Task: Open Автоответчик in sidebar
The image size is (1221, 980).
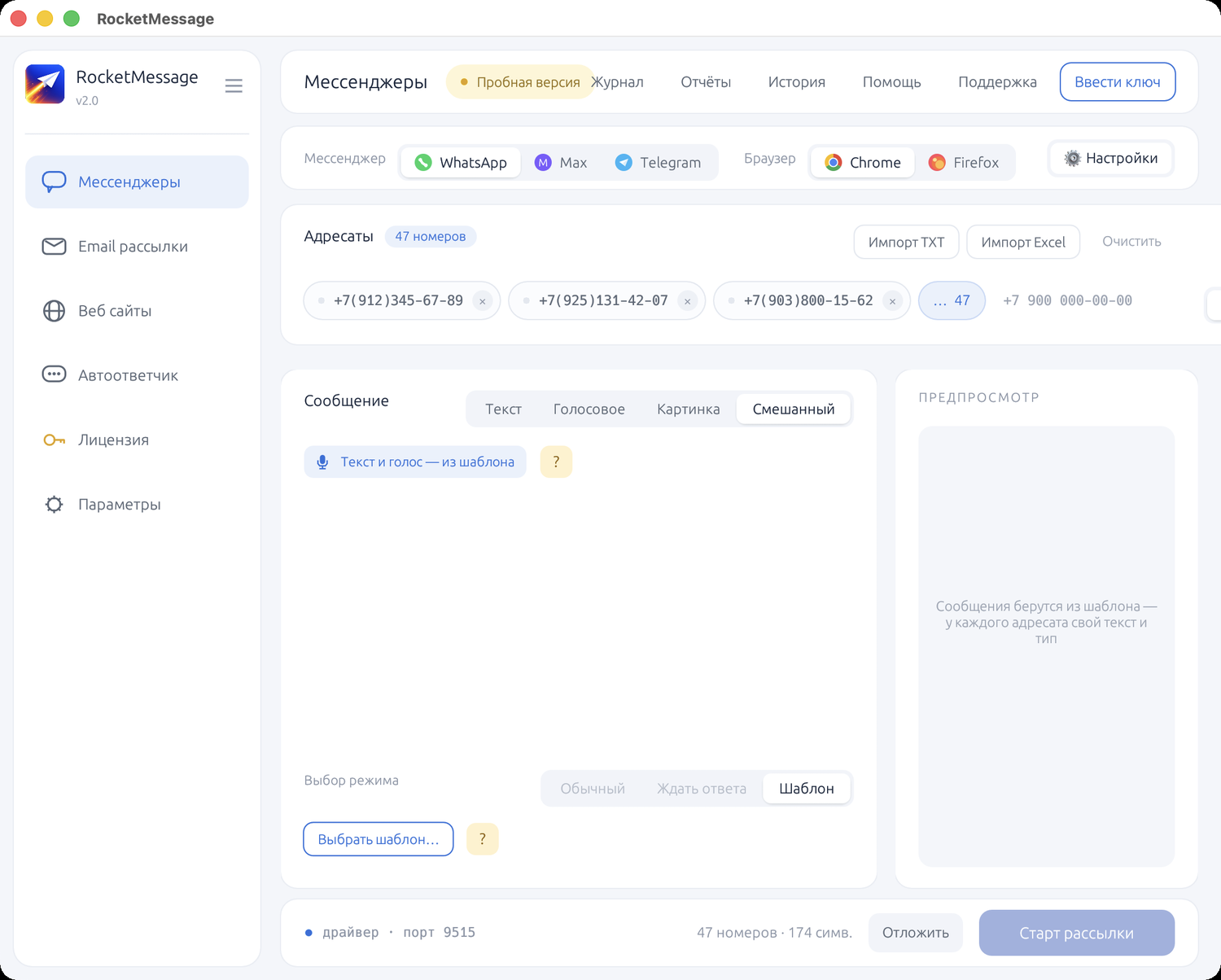Action: coord(137,375)
